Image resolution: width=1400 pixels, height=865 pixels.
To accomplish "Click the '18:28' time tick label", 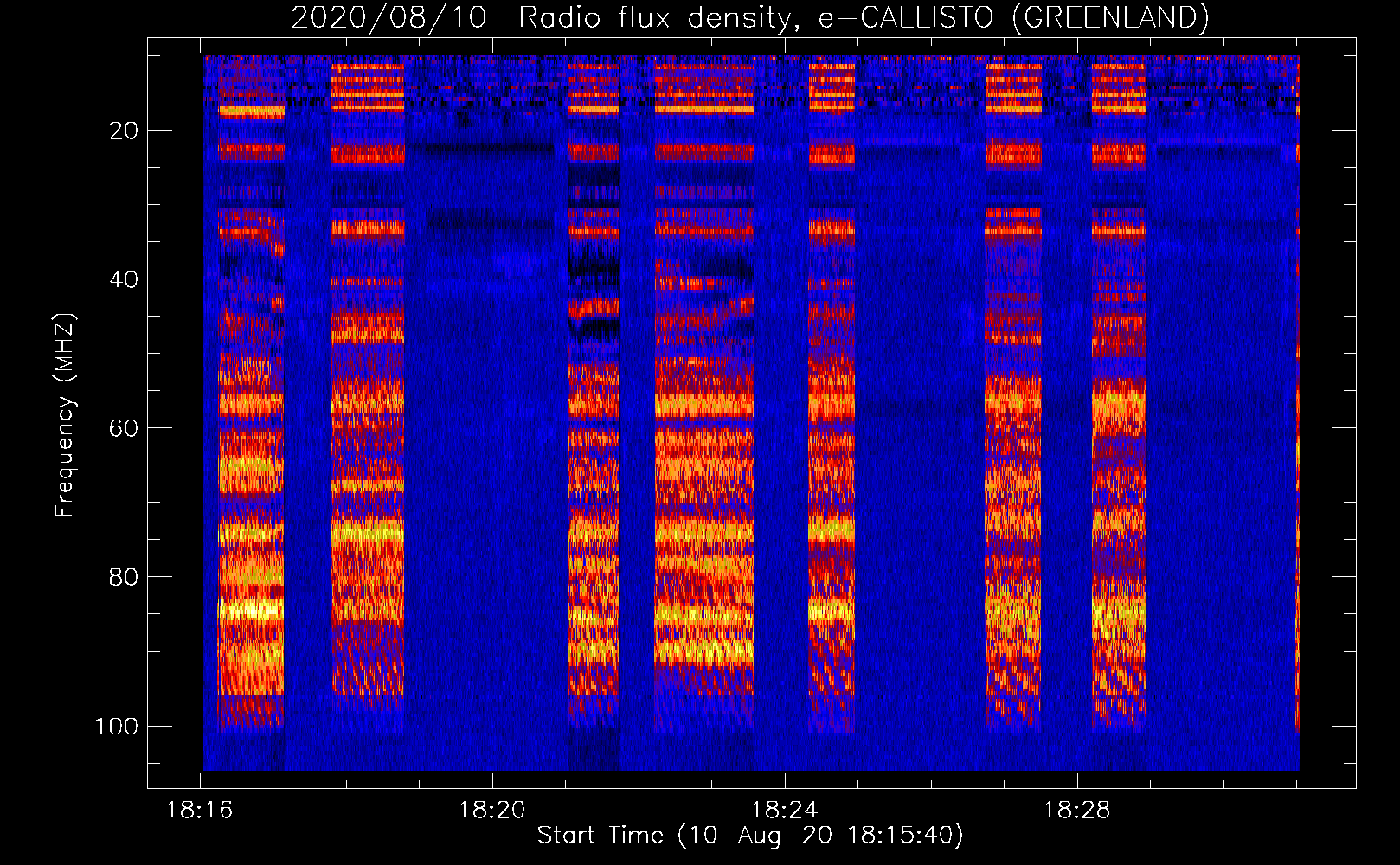I will [x=1077, y=811].
